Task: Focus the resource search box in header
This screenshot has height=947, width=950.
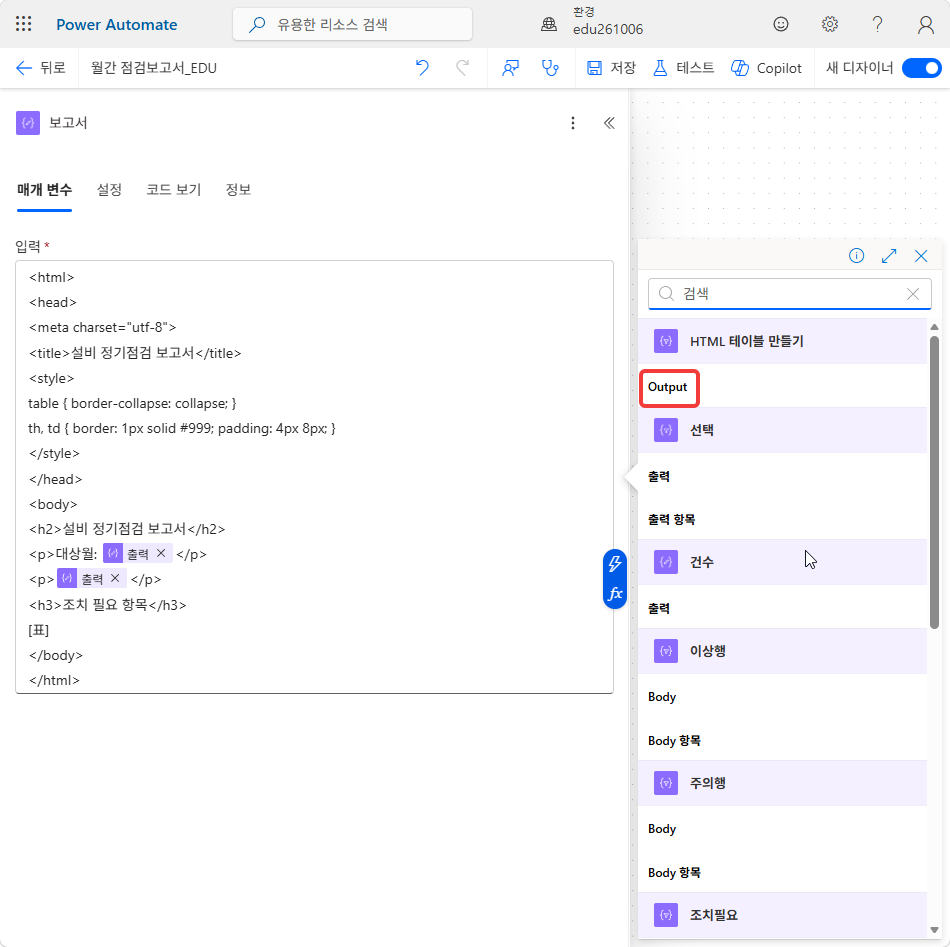Action: pos(352,24)
